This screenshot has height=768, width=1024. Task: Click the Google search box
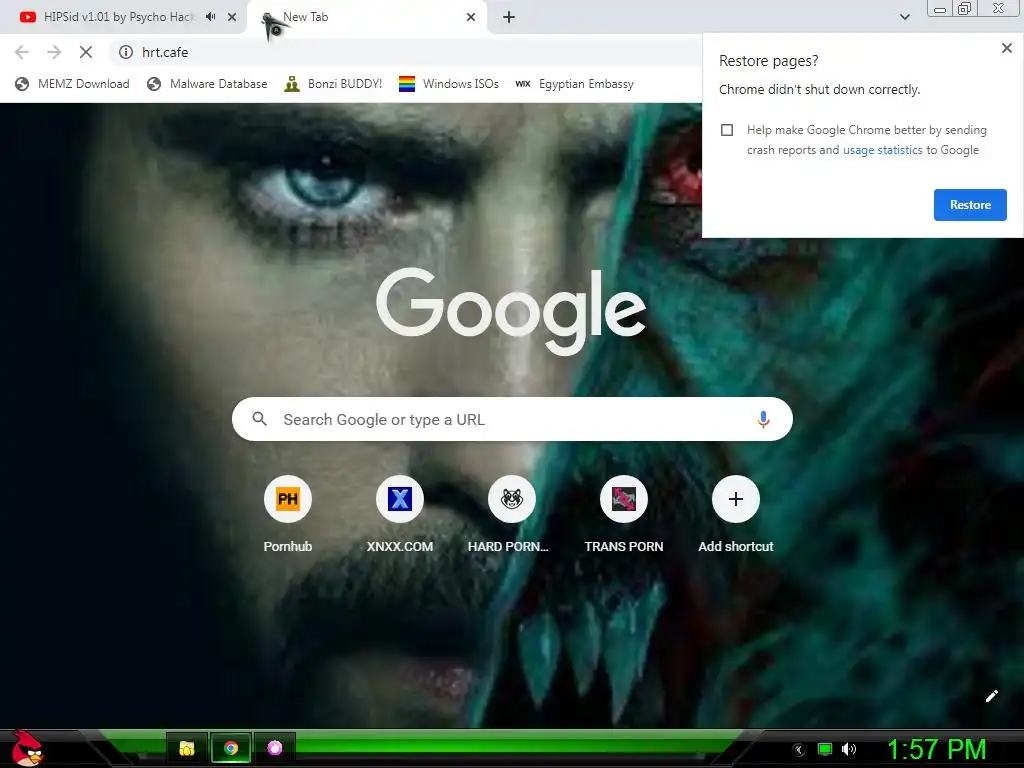pos(512,419)
